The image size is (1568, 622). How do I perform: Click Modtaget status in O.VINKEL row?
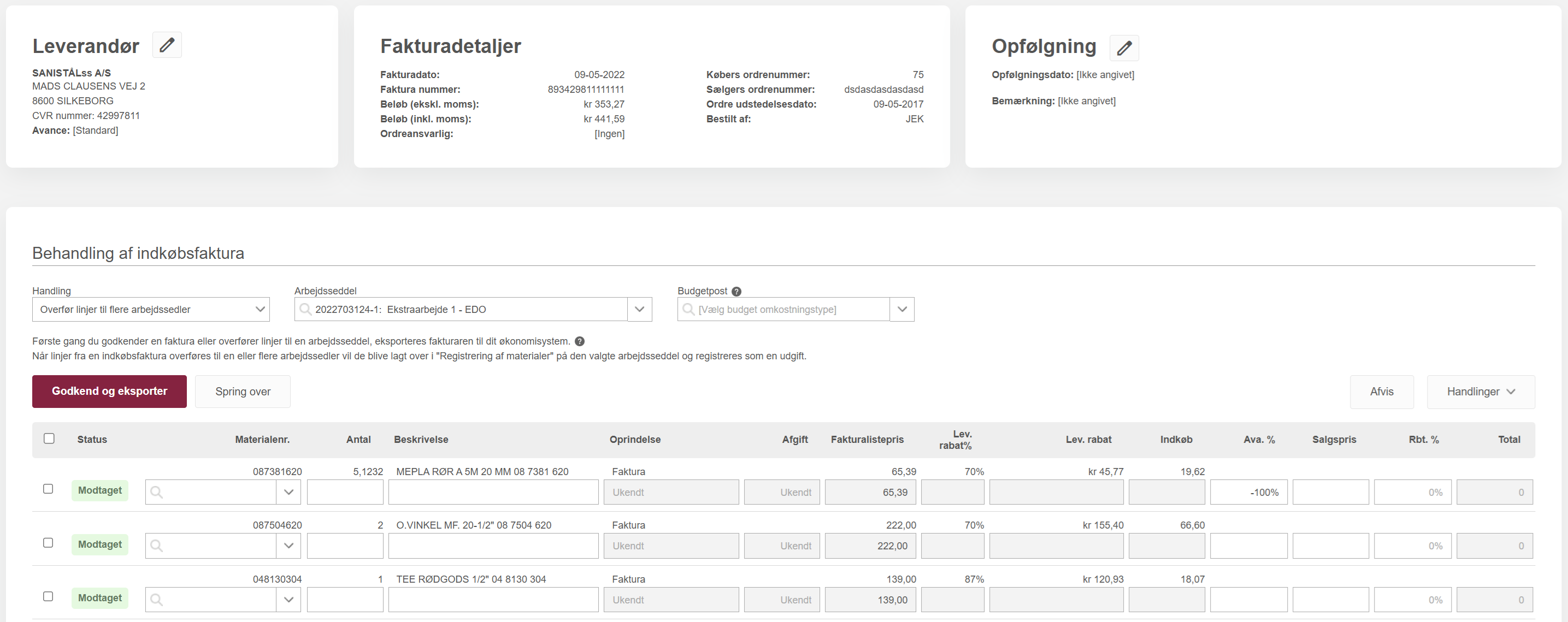tap(100, 544)
